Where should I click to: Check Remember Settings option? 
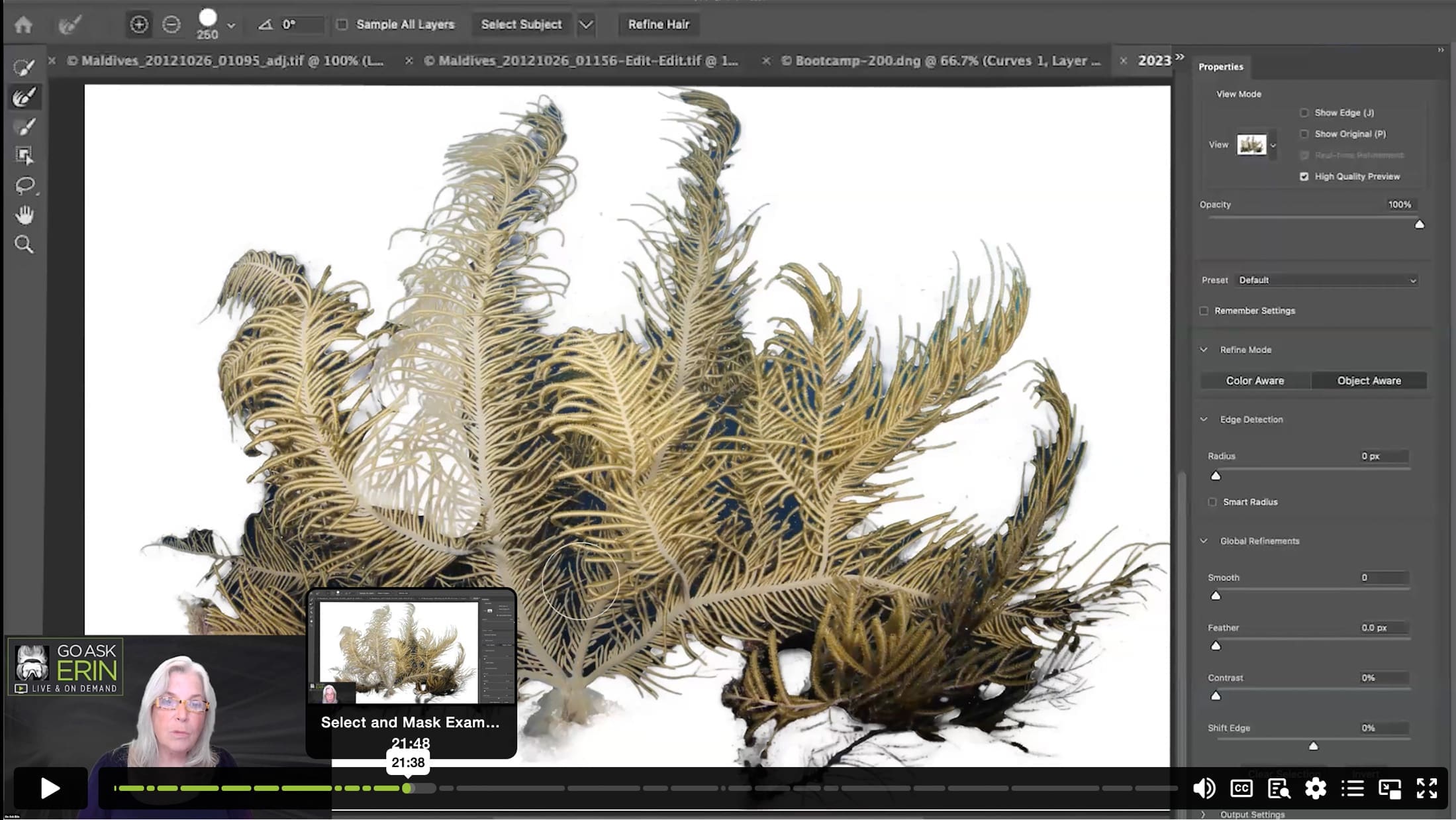tap(1204, 311)
